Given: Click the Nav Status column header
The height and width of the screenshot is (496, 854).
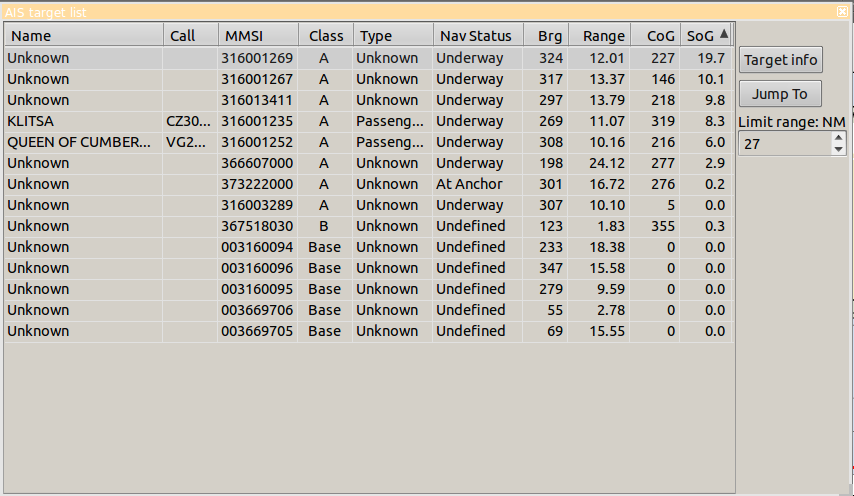Looking at the screenshot, I should coord(477,36).
